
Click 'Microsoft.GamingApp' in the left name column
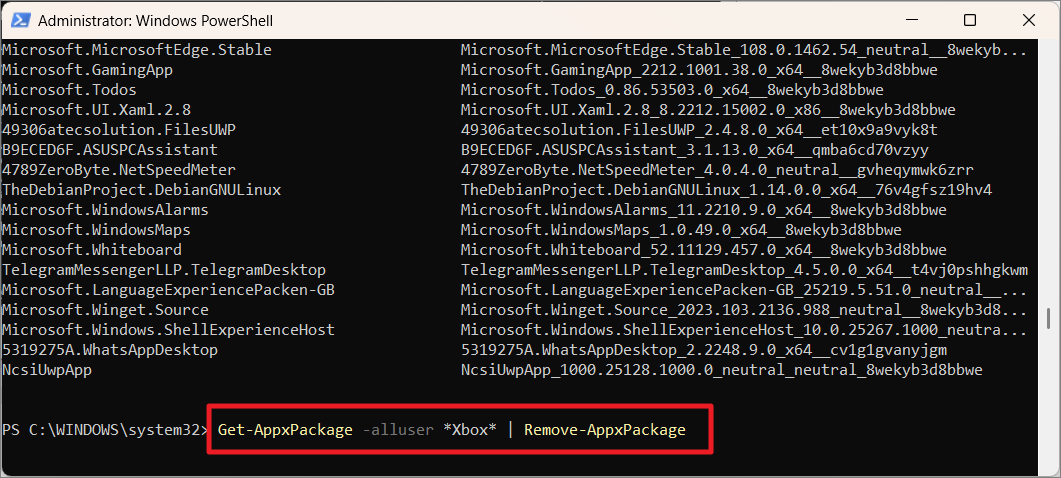click(87, 70)
